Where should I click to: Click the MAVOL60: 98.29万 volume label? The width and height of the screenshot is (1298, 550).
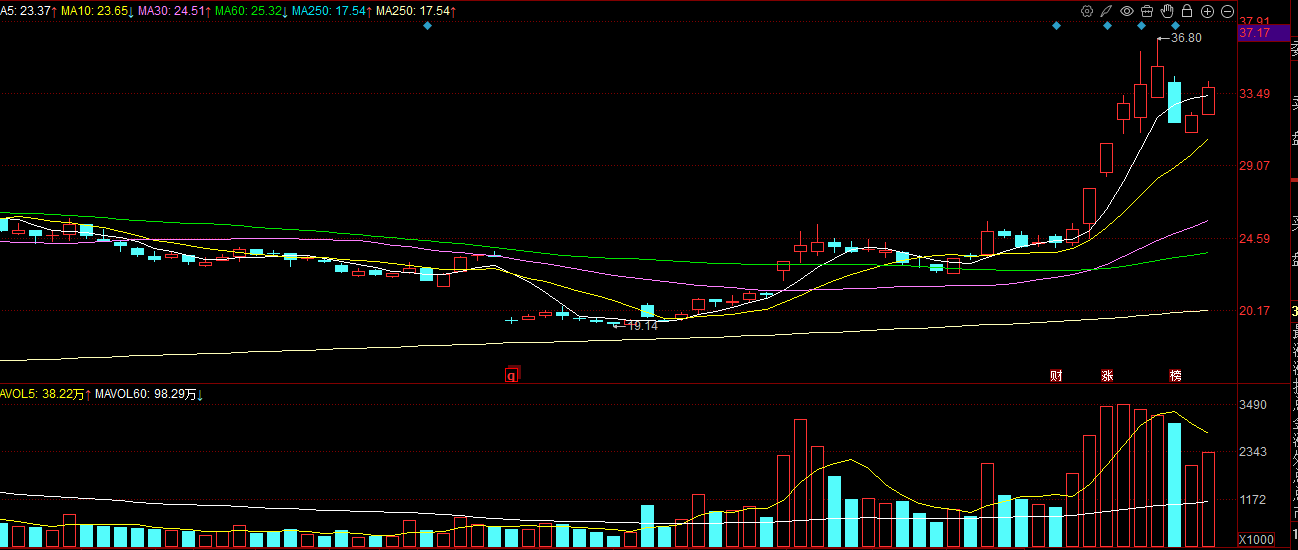150,394
